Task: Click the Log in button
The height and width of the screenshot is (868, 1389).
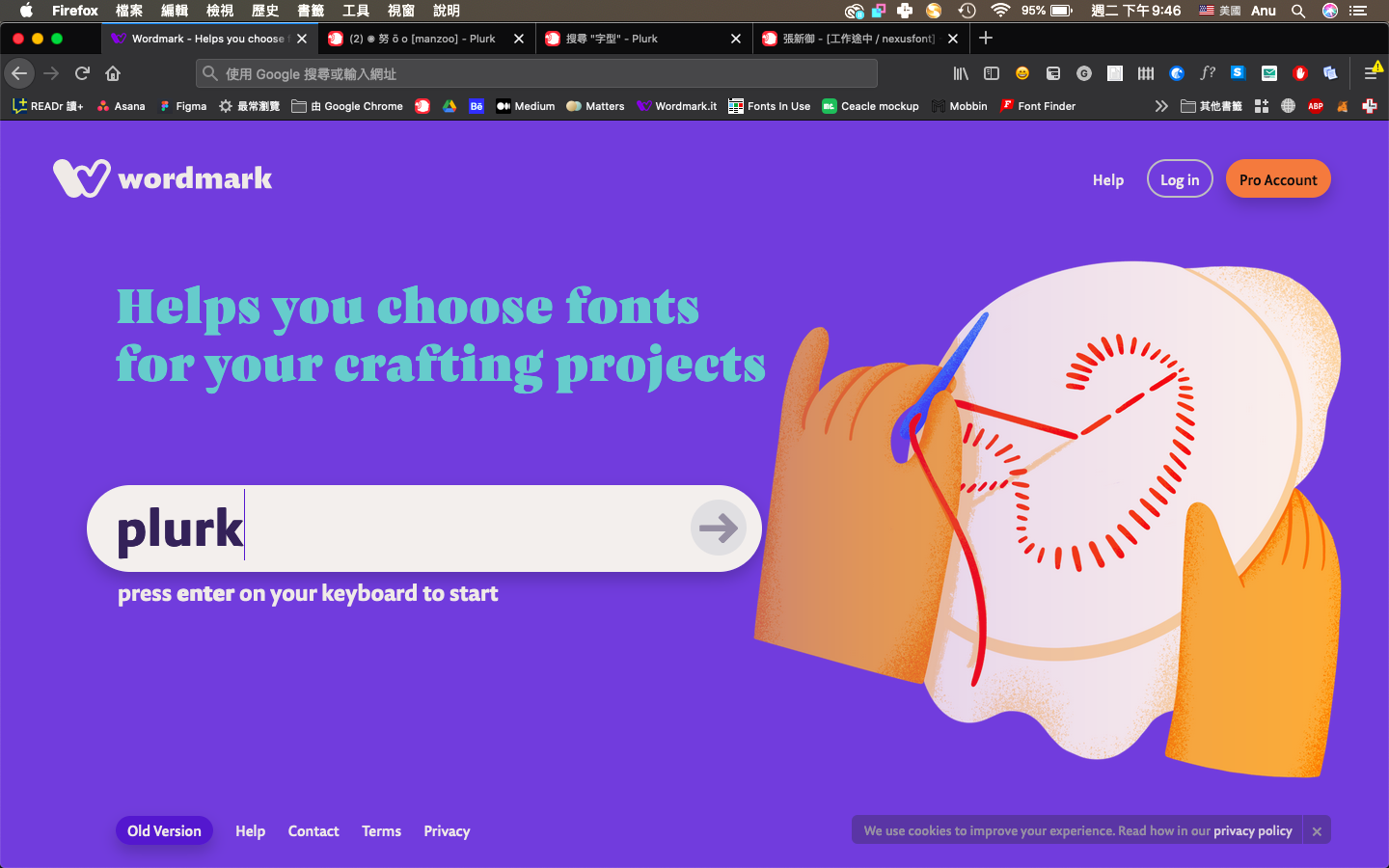Action: [x=1180, y=178]
